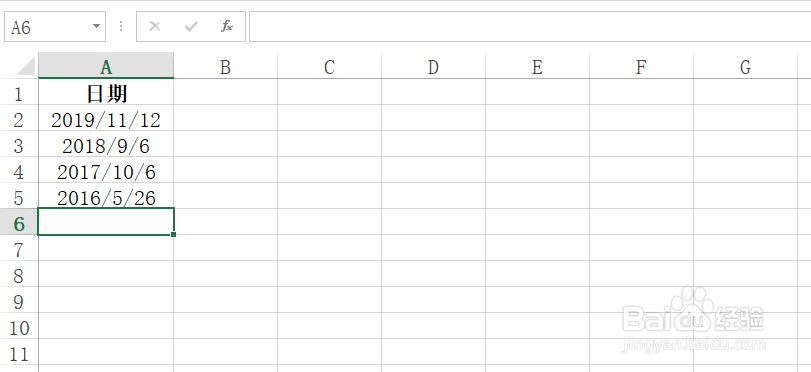
Task: Select cell containing 2018/9/6
Action: pyautogui.click(x=106, y=144)
